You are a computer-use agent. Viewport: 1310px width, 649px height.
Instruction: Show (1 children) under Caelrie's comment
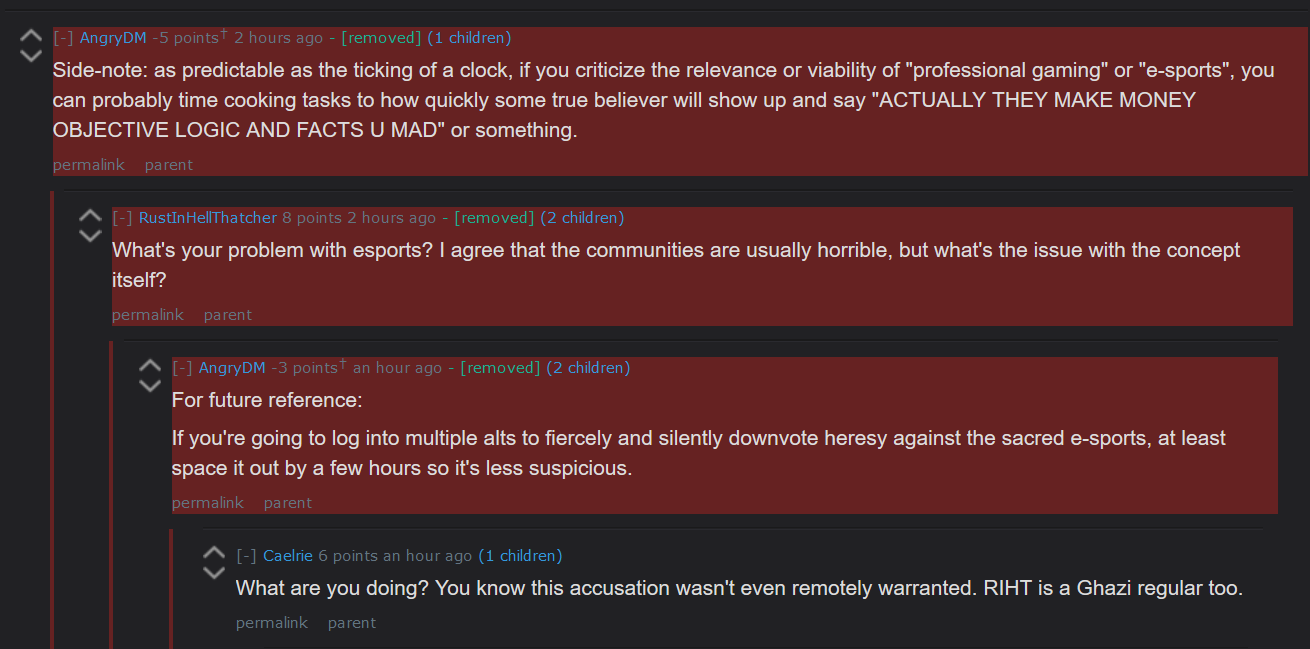[x=520, y=556]
